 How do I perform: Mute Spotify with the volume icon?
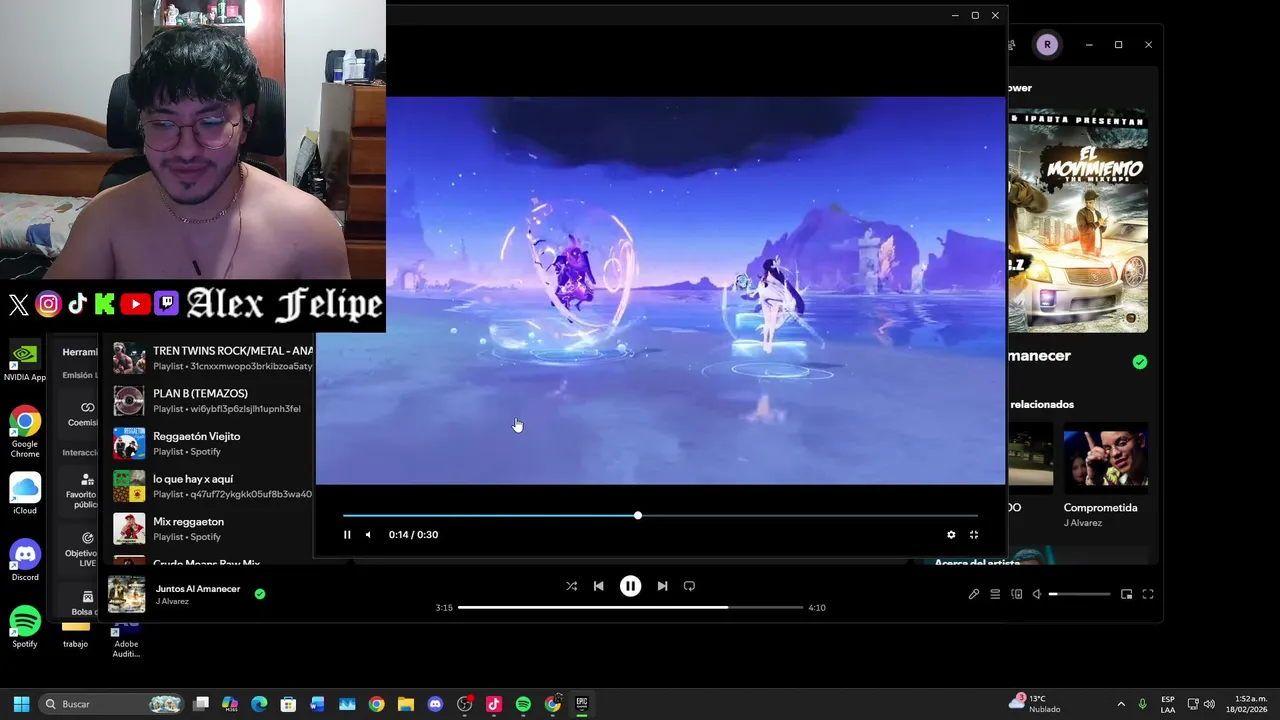click(x=1037, y=594)
